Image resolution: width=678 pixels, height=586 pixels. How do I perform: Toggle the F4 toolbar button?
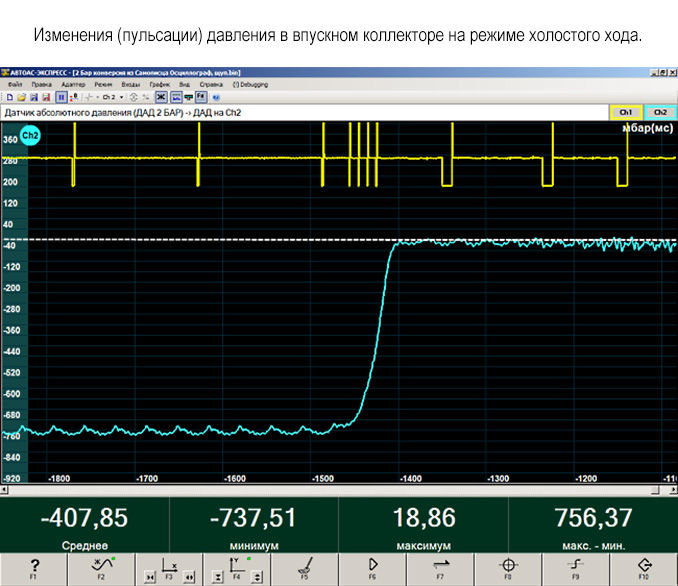[201, 97]
